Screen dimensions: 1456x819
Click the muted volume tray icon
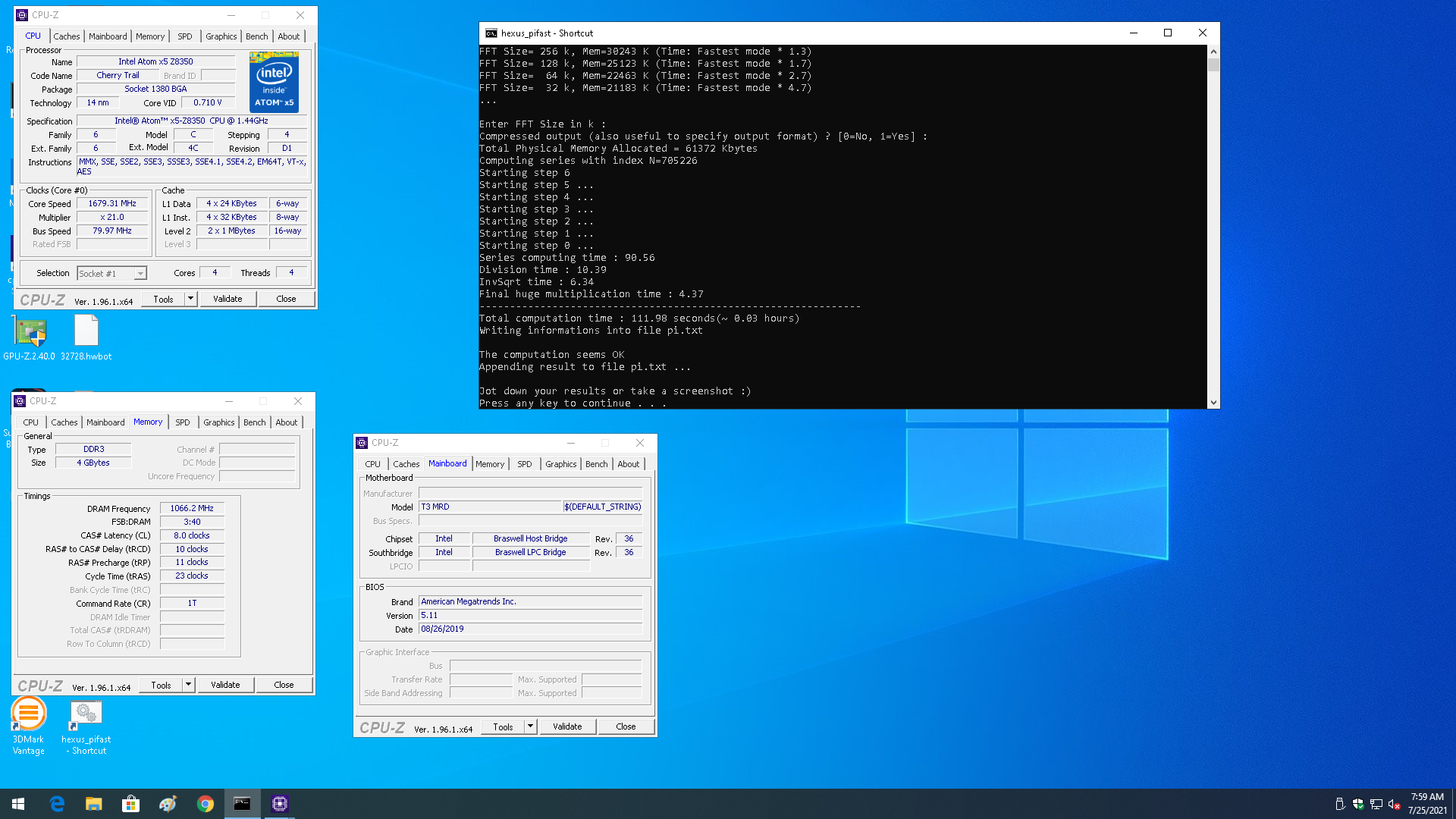pos(1394,805)
